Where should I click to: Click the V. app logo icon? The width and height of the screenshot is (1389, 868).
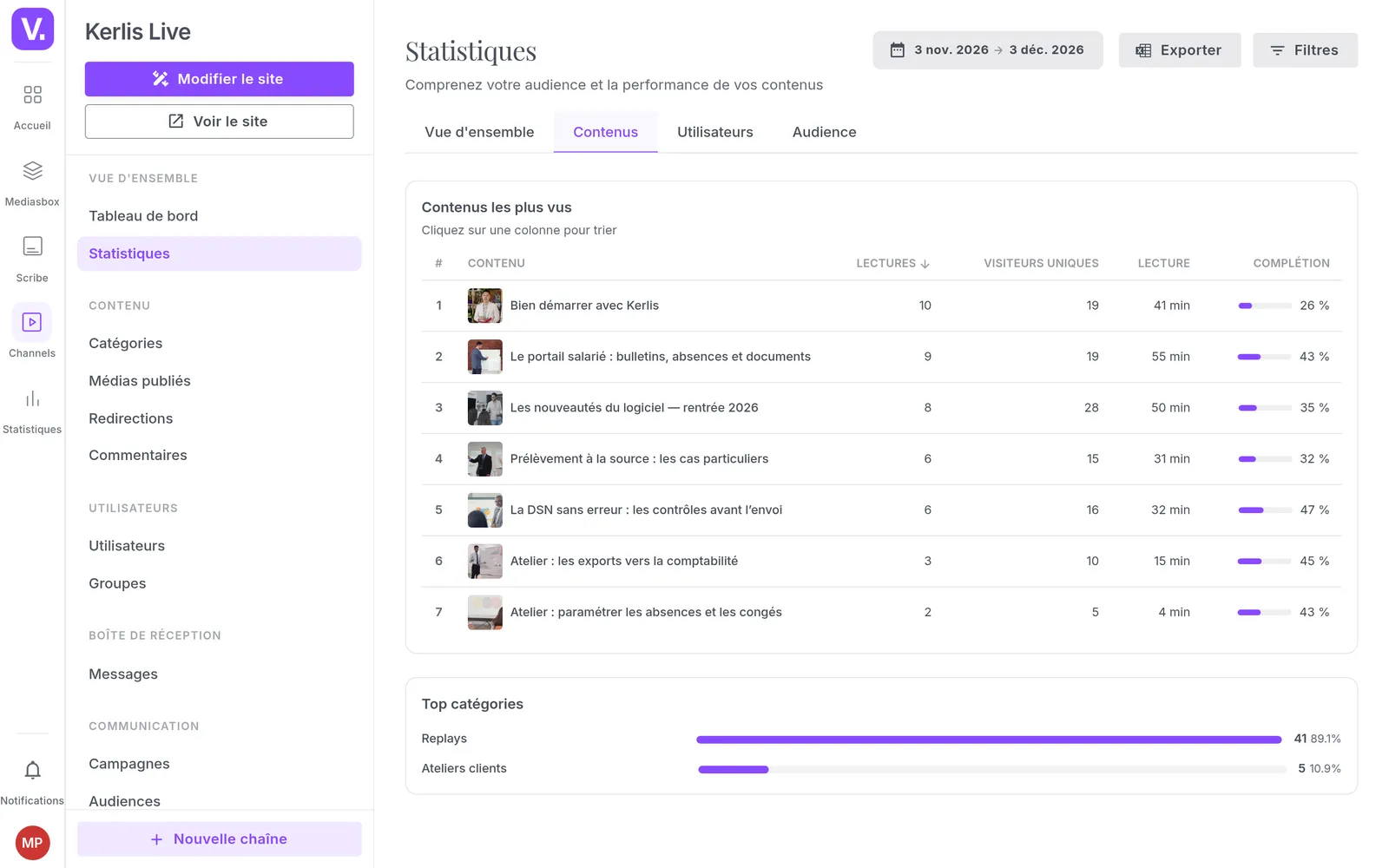pos(32,29)
